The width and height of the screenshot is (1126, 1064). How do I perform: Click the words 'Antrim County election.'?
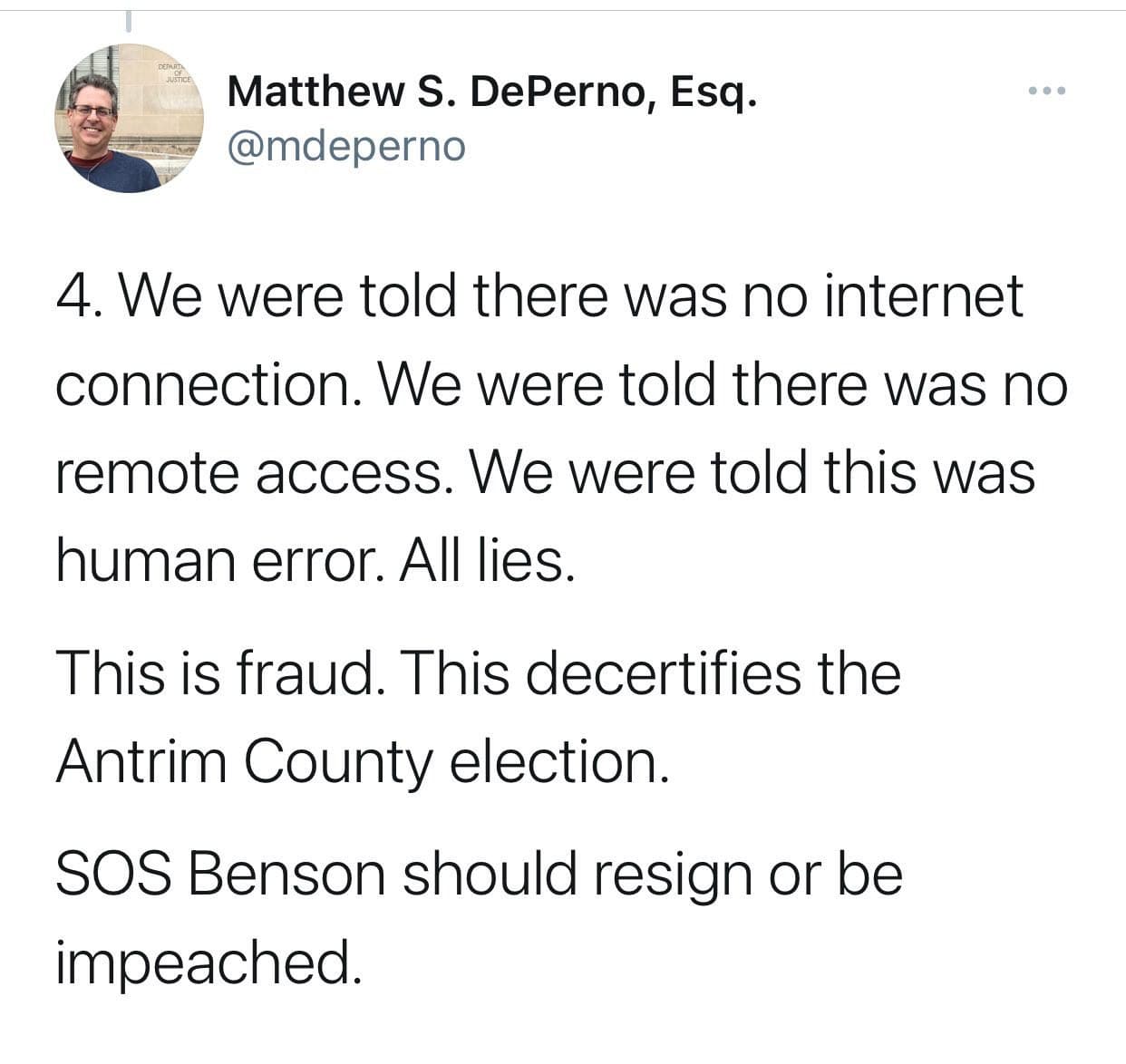(363, 762)
